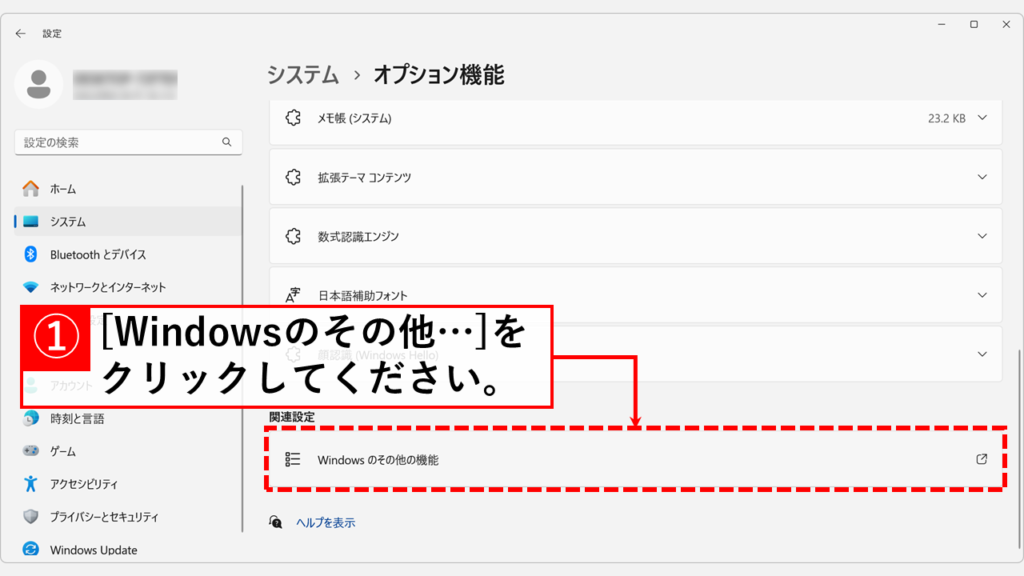Click the list icon beside Windows のその他の機能

tap(293, 459)
